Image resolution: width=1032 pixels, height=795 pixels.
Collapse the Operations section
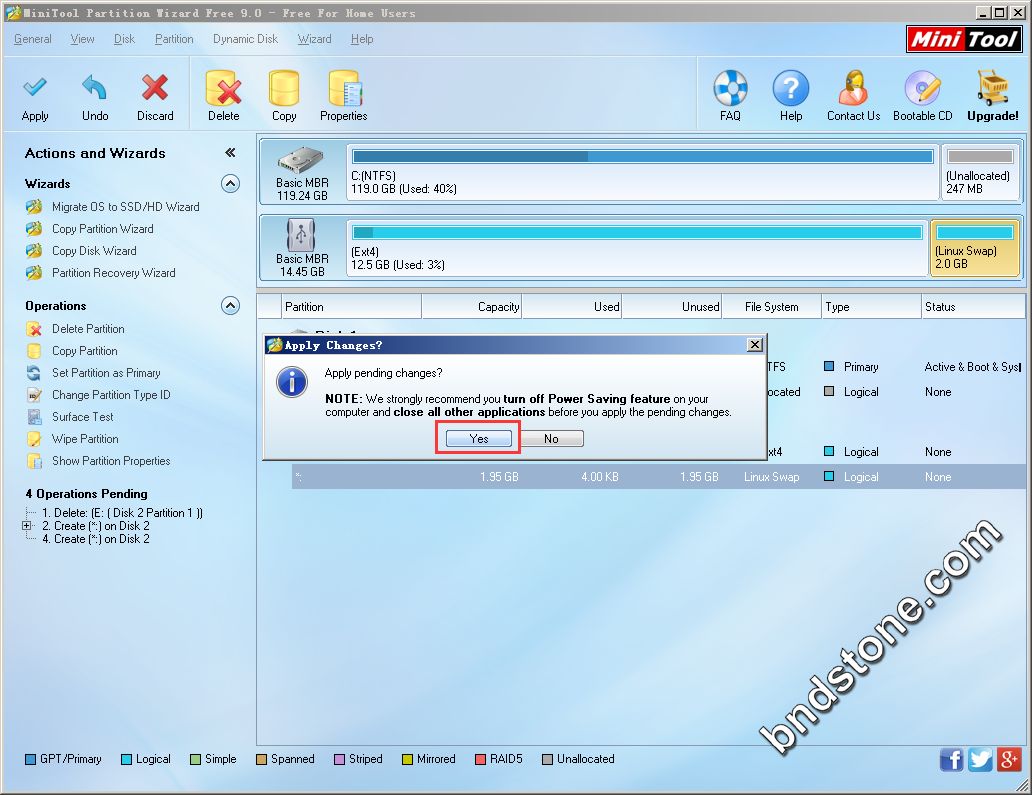pyautogui.click(x=230, y=306)
